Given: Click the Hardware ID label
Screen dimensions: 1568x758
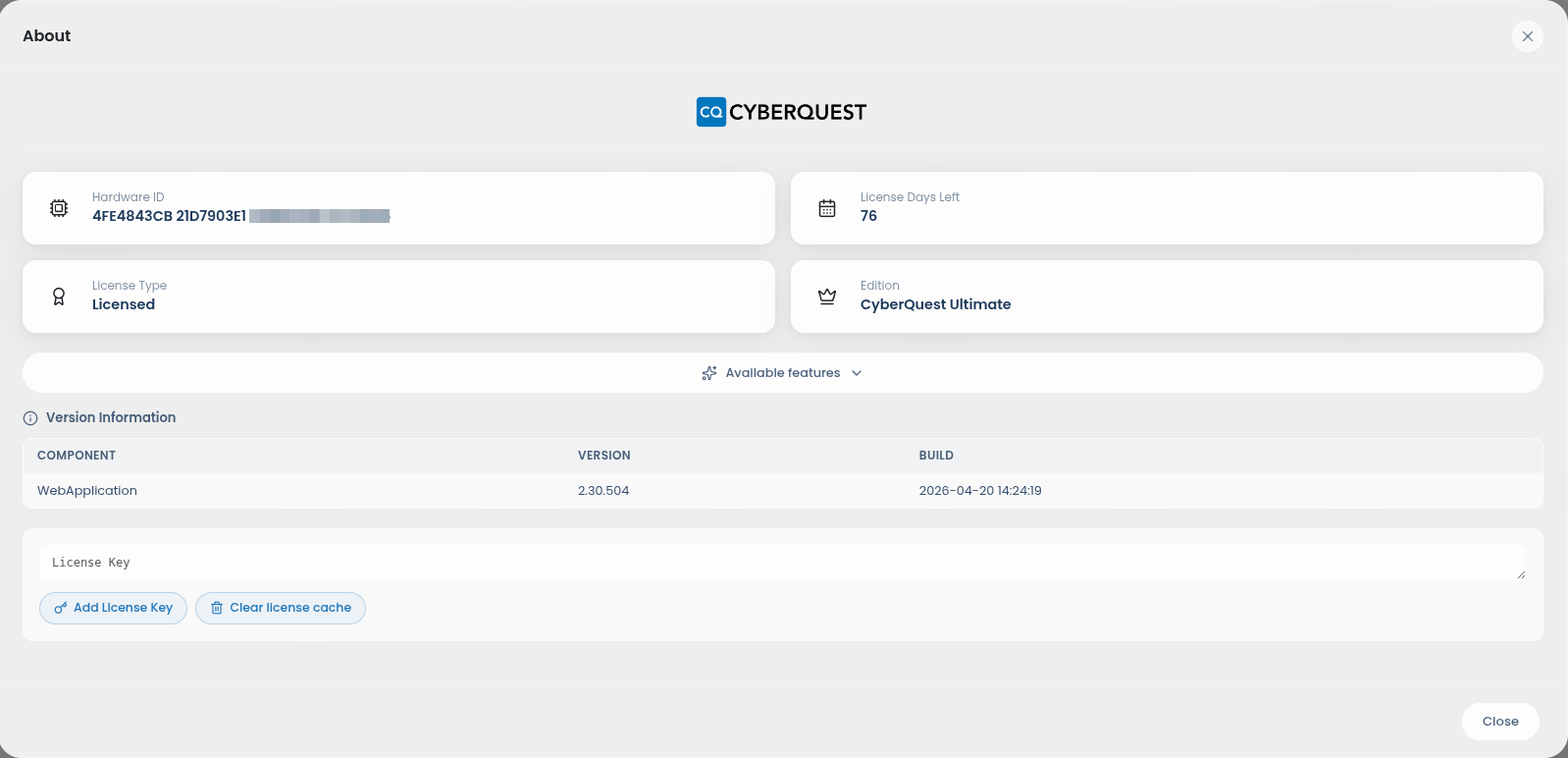Looking at the screenshot, I should (129, 197).
